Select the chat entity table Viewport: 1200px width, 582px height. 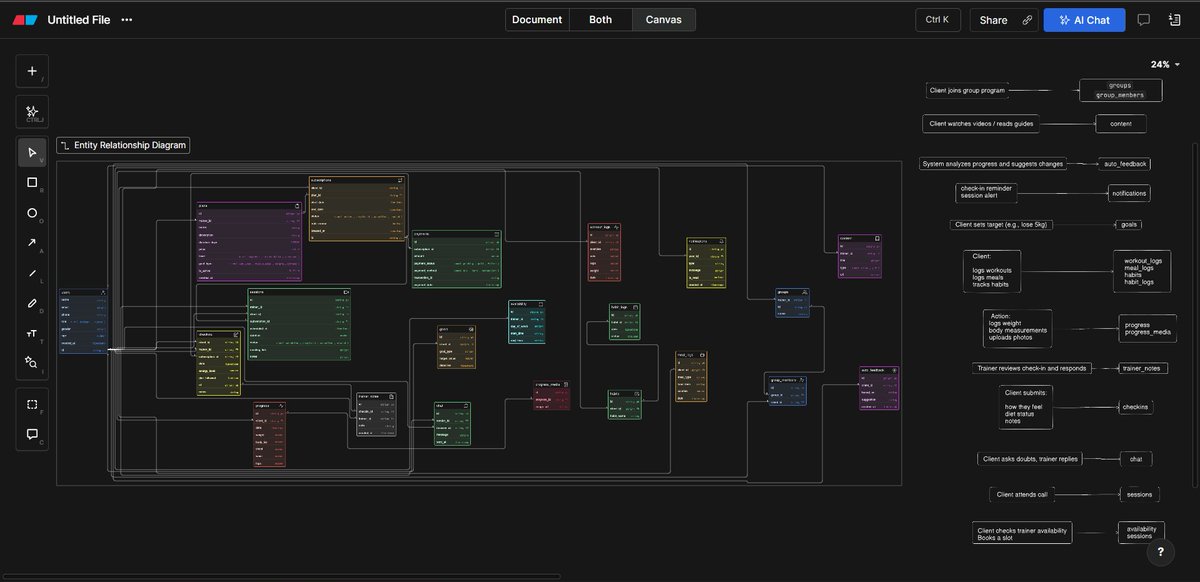click(x=452, y=423)
